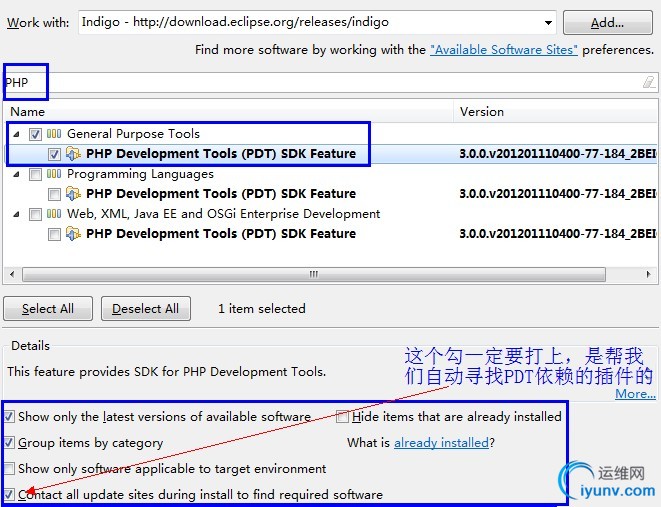Image resolution: width=661 pixels, height=507 pixels.
Task: Click the Web, XML, Java EE category icon
Action: click(x=54, y=214)
